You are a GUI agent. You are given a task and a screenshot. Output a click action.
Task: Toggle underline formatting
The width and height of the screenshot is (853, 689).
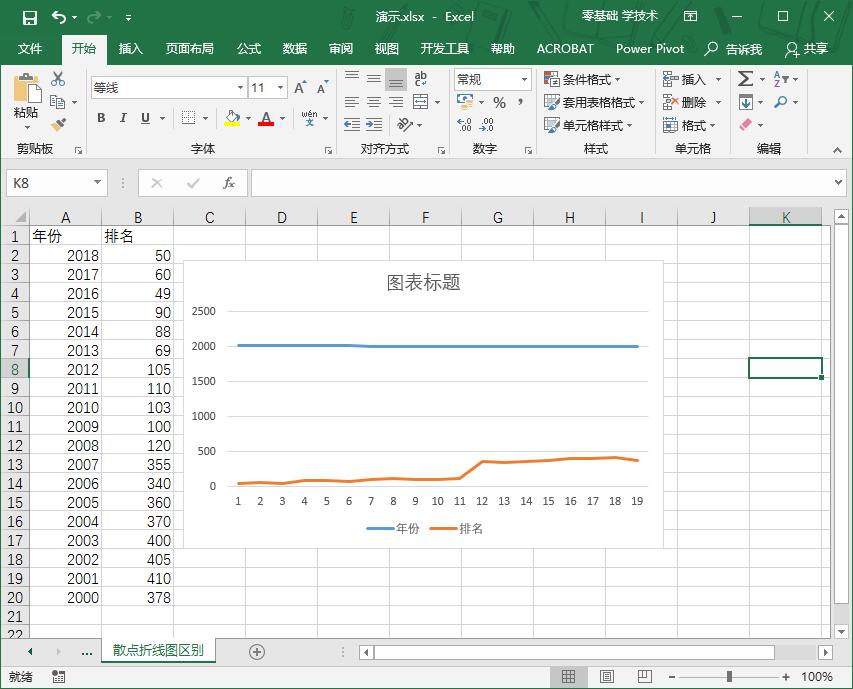point(145,117)
